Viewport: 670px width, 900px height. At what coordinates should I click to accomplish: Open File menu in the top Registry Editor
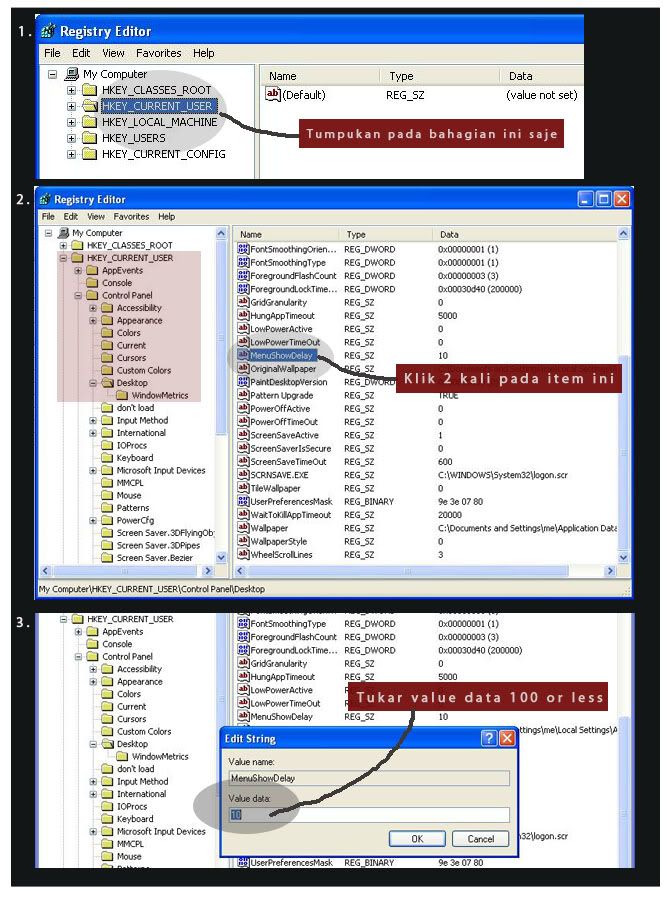(x=52, y=53)
